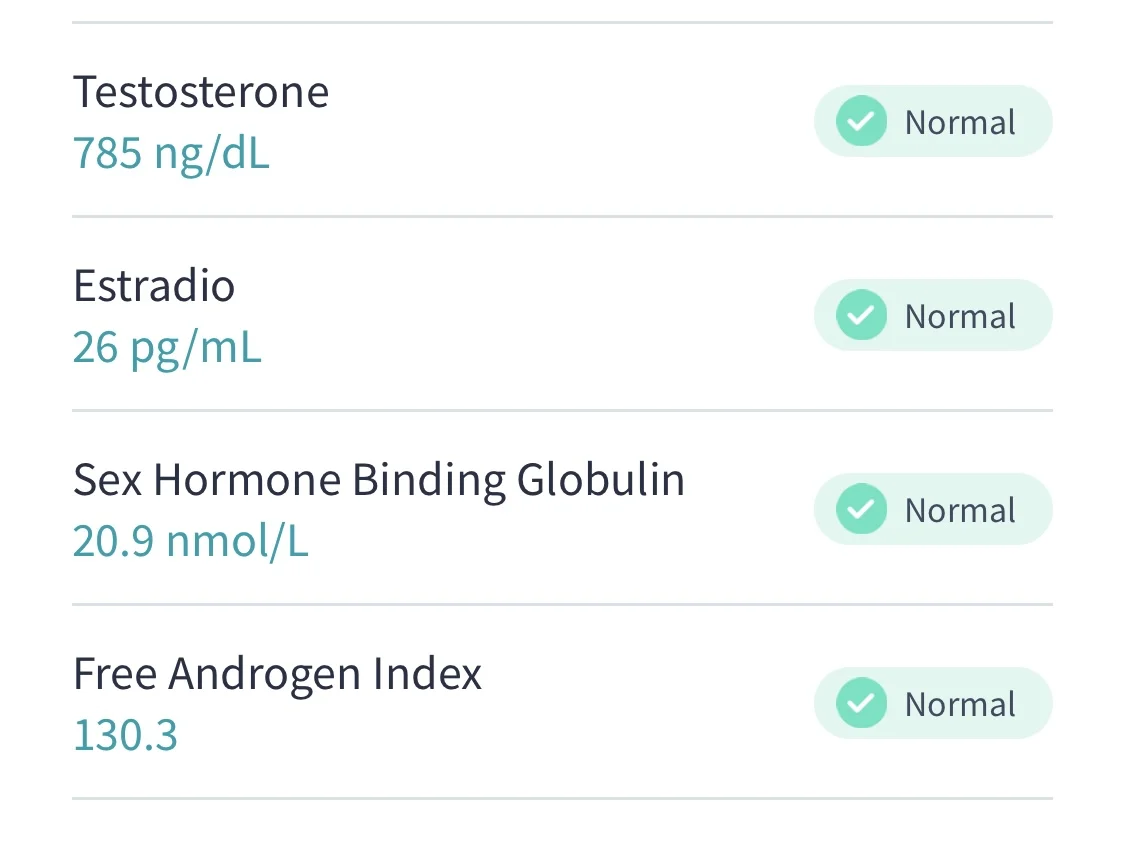
Task: Click the Testosterone green checkmark icon
Action: (x=861, y=122)
